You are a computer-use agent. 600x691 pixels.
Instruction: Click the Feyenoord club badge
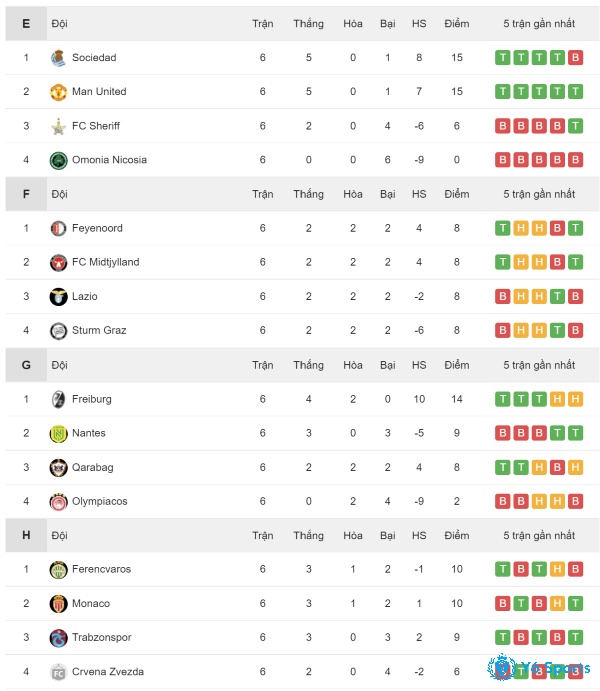point(58,228)
